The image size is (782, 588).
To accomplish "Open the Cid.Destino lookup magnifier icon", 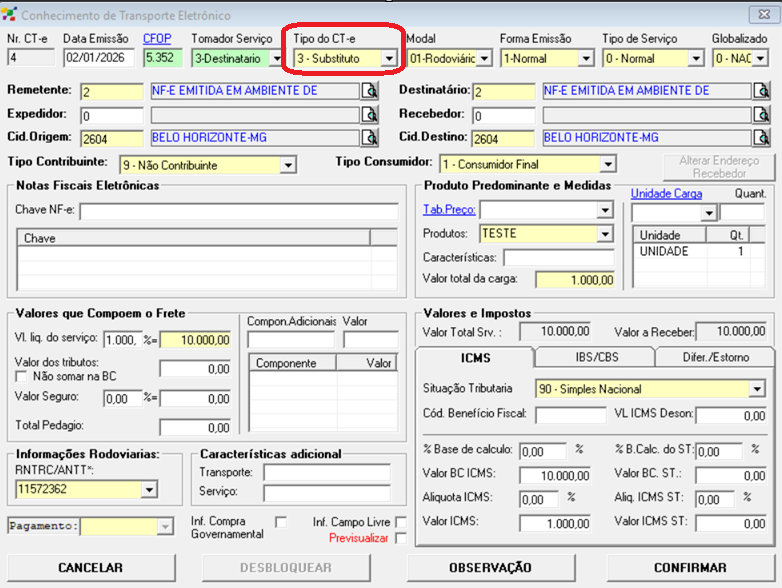I will pos(762,138).
